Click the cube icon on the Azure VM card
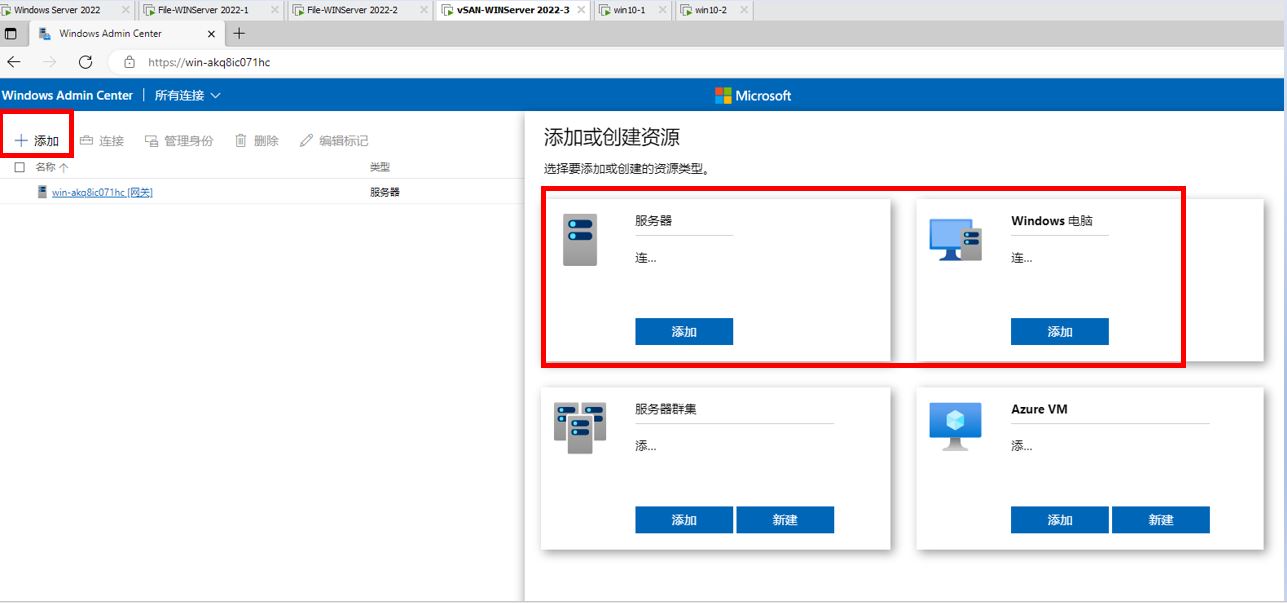Image resolution: width=1287 pixels, height=603 pixels. pyautogui.click(x=956, y=426)
